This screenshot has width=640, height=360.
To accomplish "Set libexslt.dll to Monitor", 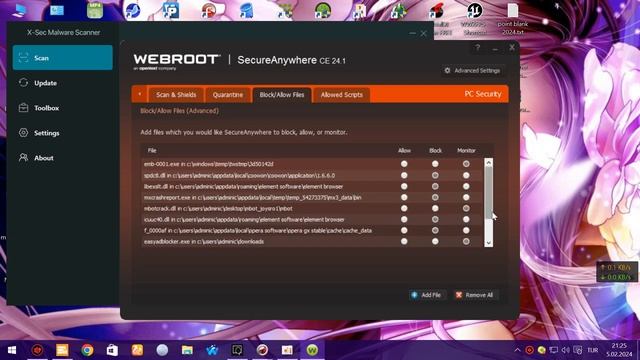I will (x=466, y=186).
